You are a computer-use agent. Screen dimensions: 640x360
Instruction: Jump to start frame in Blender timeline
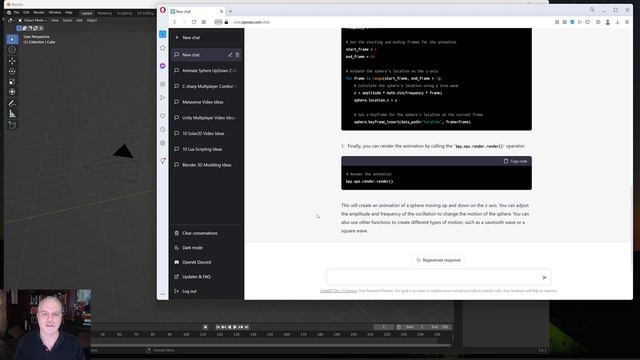(x=218, y=327)
